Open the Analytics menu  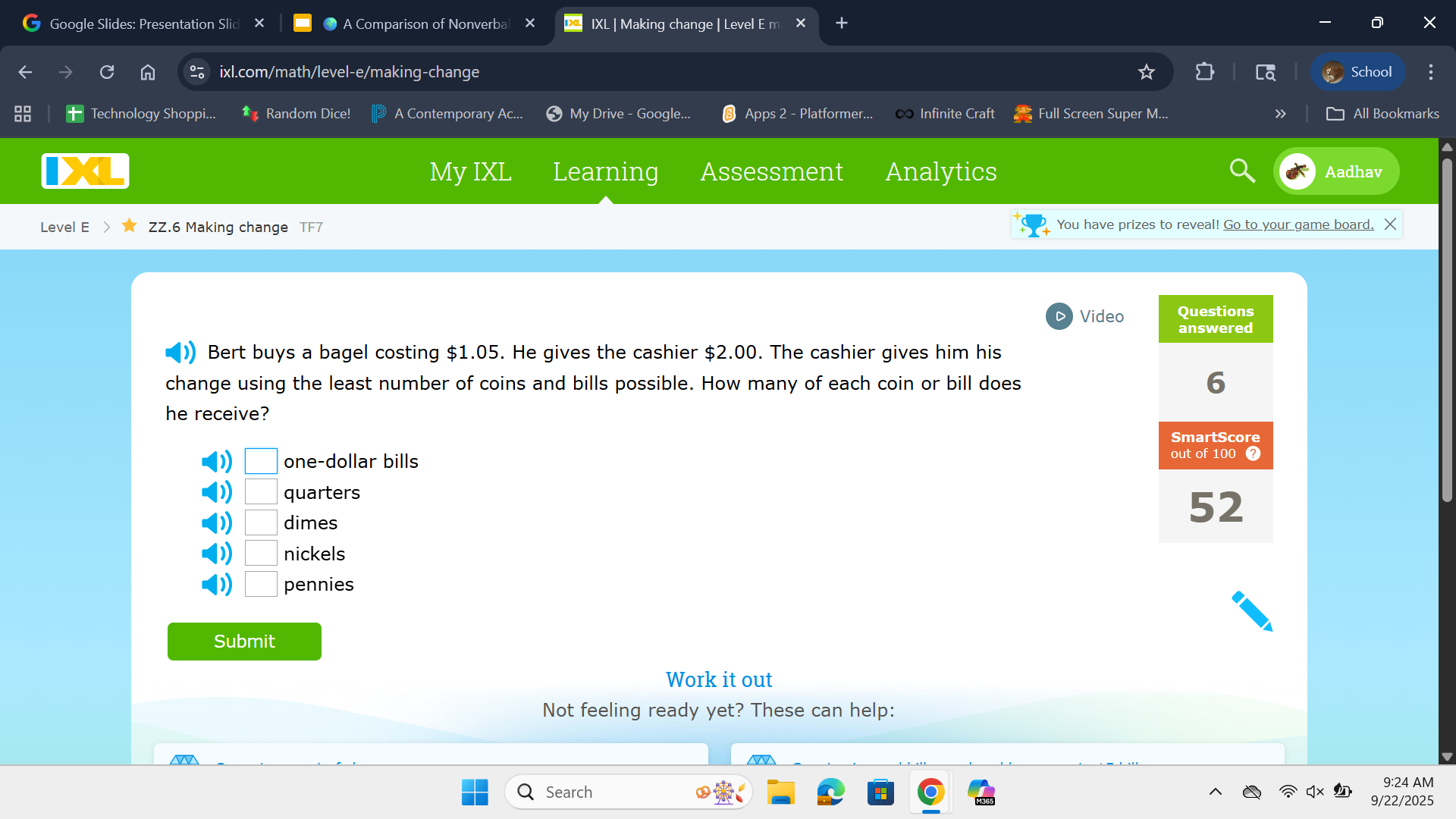coord(940,171)
